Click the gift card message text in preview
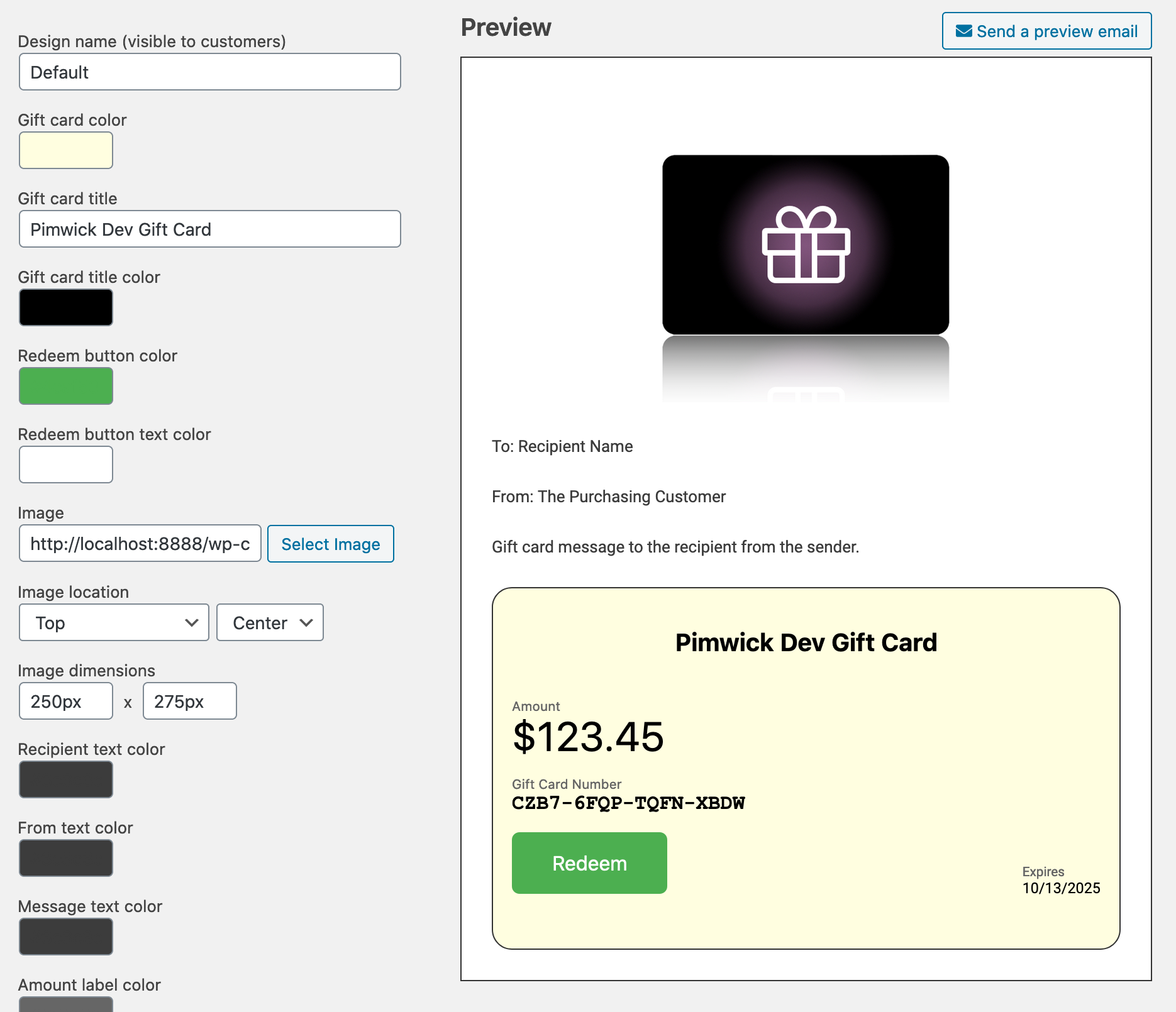The width and height of the screenshot is (1176, 1012). [675, 547]
